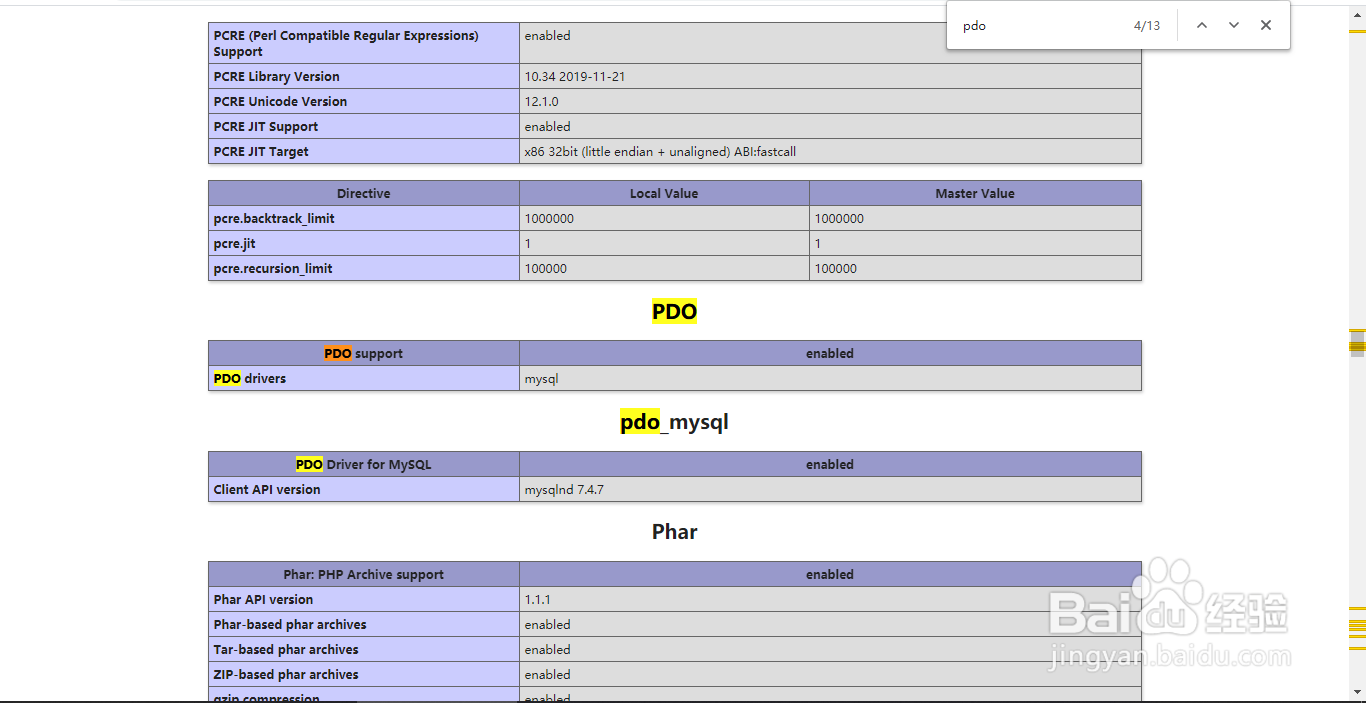Click the Phar section heading
This screenshot has width=1366, height=703.
674,532
